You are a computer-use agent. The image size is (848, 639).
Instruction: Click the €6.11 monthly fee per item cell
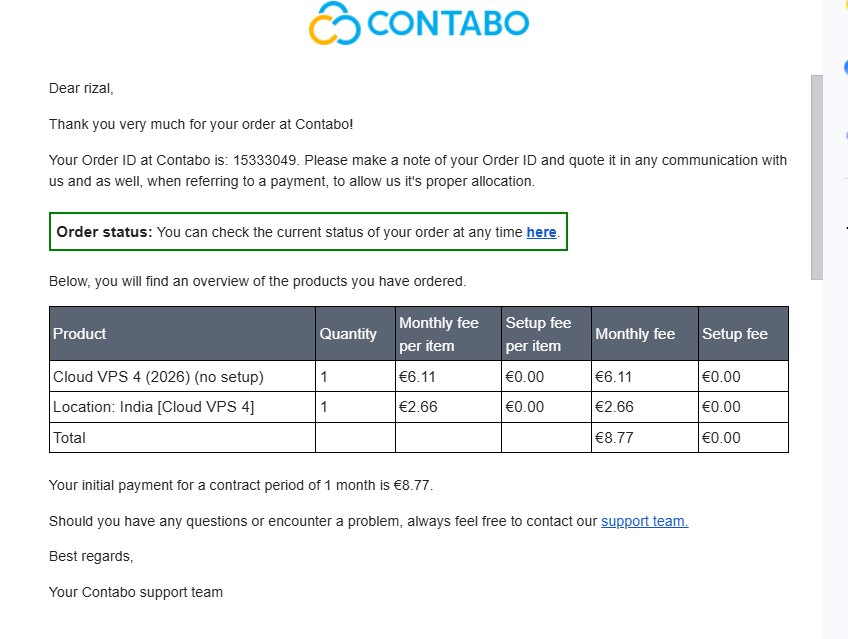(448, 376)
